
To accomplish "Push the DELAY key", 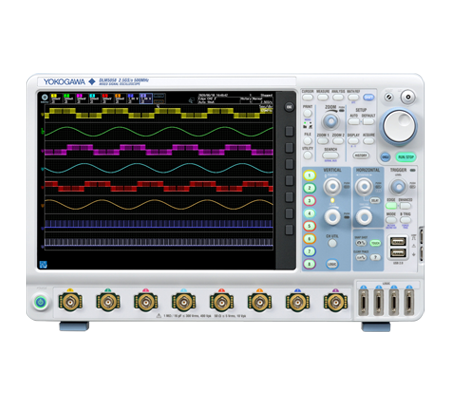I will tap(375, 201).
